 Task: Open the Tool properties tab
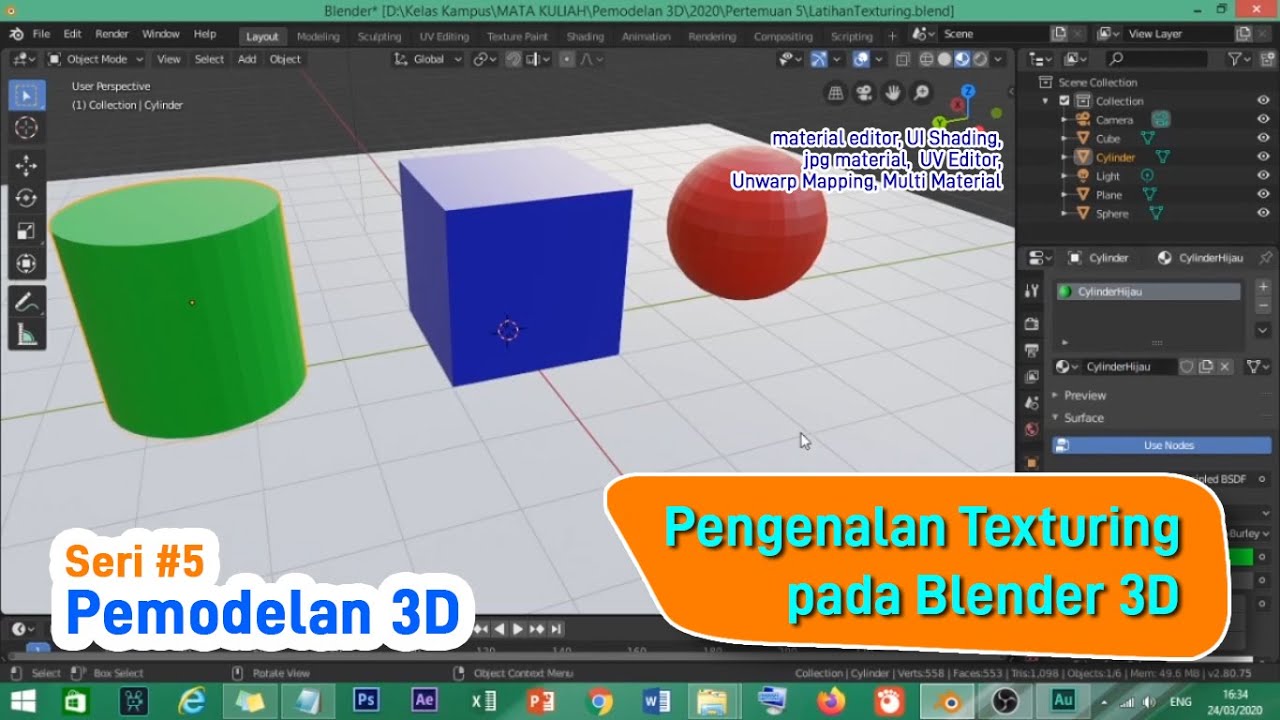tap(1032, 291)
